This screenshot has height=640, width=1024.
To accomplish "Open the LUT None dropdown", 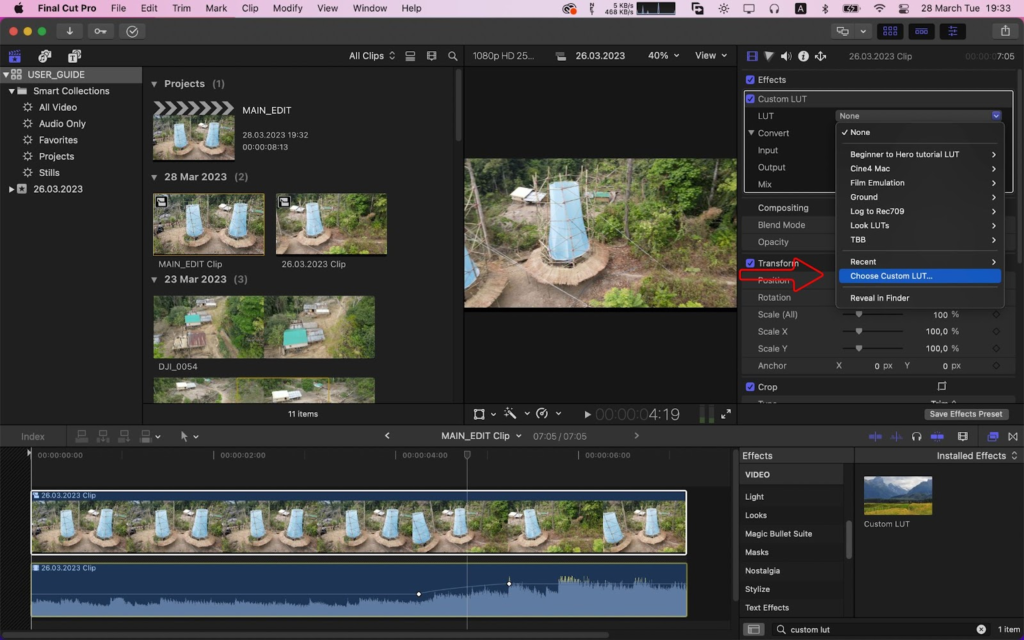I will click(x=918, y=116).
